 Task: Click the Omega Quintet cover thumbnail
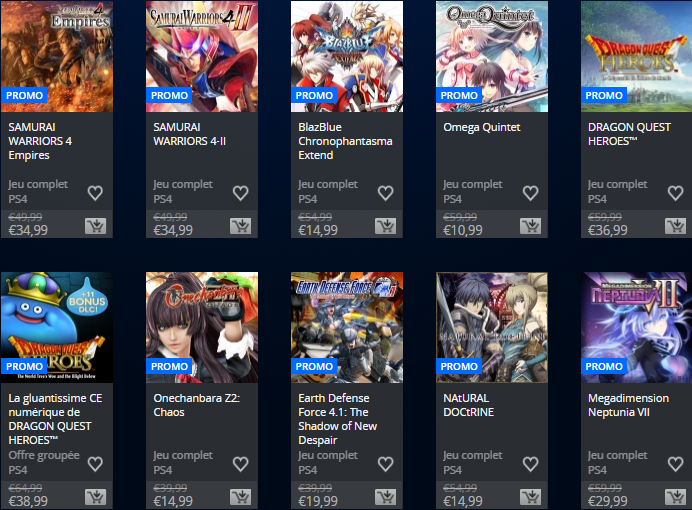[x=492, y=56]
